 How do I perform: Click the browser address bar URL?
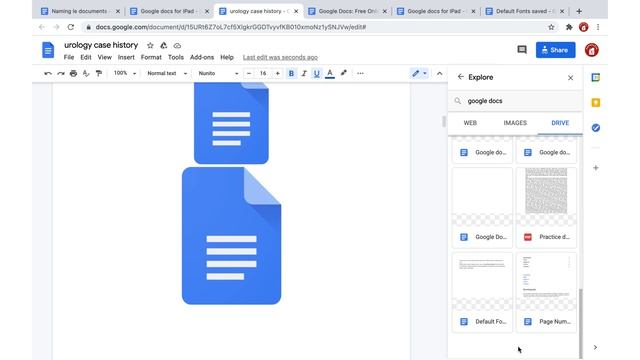231,27
